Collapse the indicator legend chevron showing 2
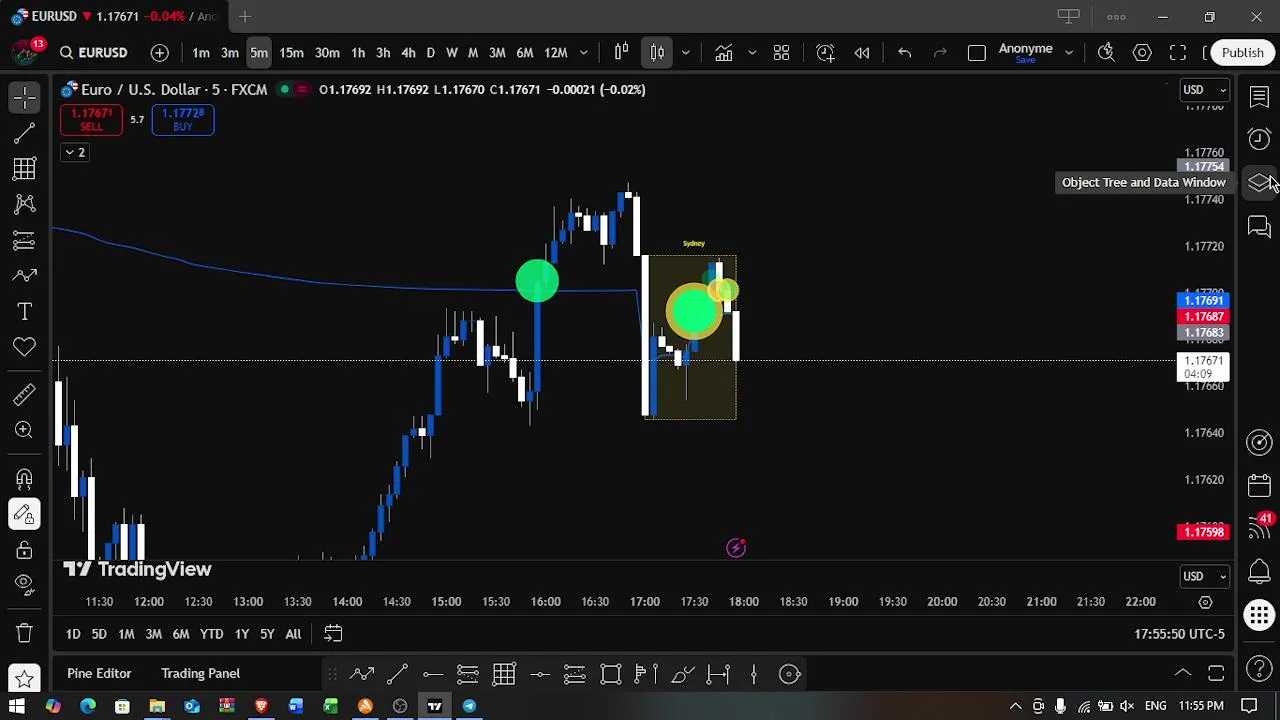 [x=75, y=152]
